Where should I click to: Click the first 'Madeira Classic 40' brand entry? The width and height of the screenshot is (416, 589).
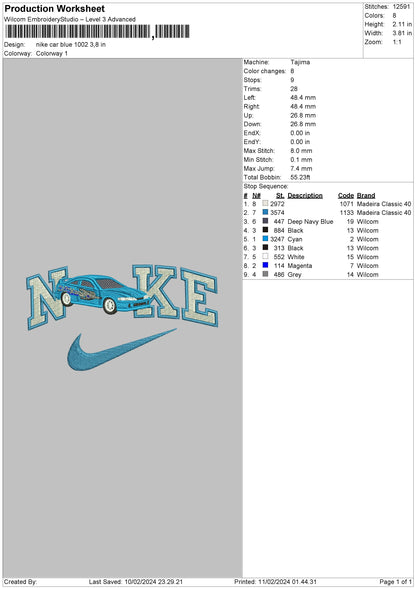pos(384,204)
